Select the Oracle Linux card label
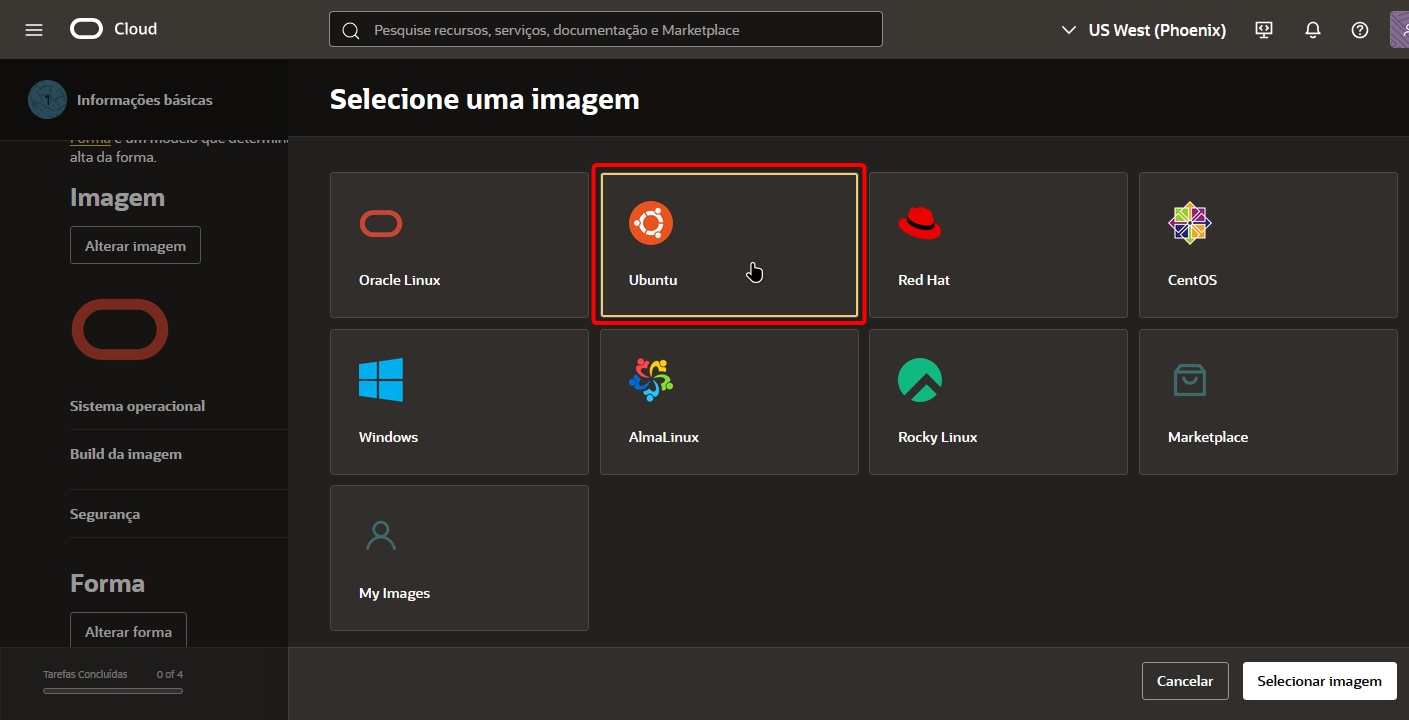The width and height of the screenshot is (1409, 720). pos(400,280)
